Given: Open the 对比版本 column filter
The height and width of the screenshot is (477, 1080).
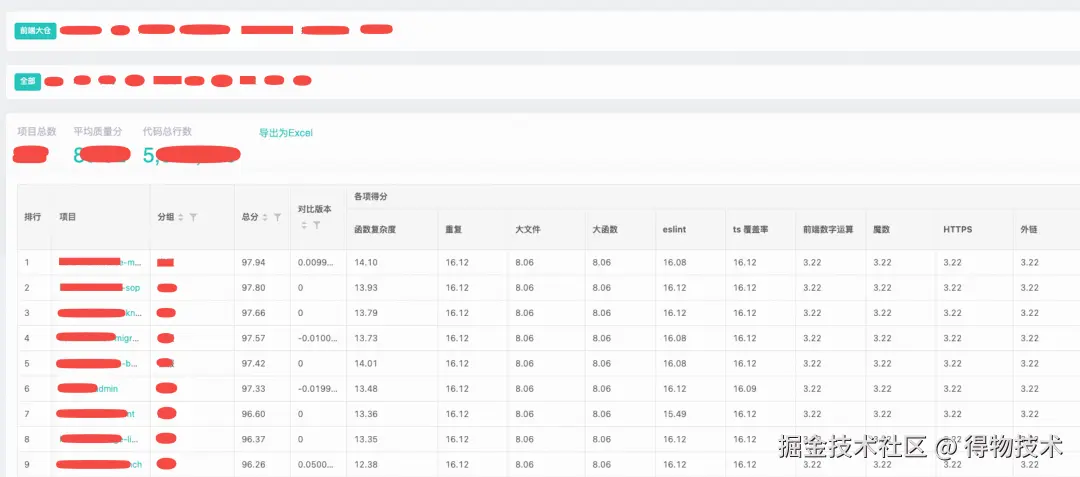Looking at the screenshot, I should pos(317,225).
